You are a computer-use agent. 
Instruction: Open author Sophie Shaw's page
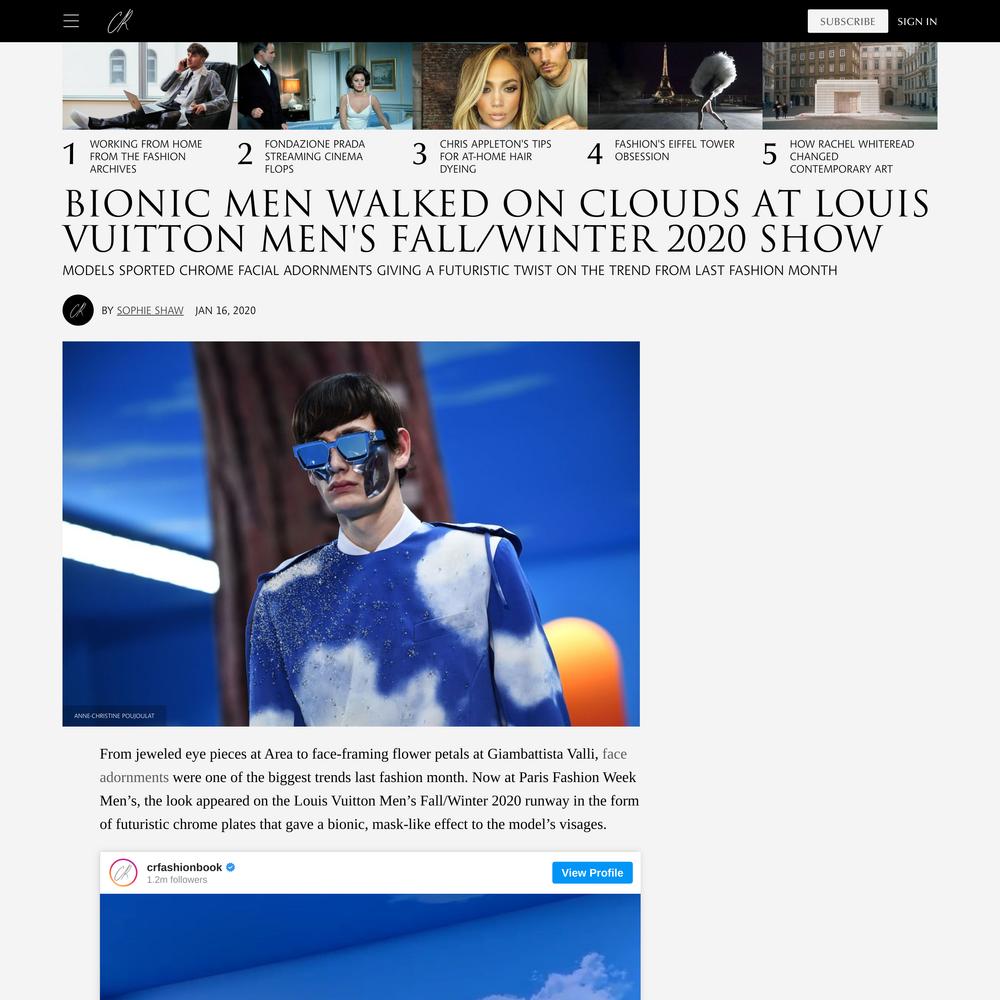pyautogui.click(x=150, y=311)
